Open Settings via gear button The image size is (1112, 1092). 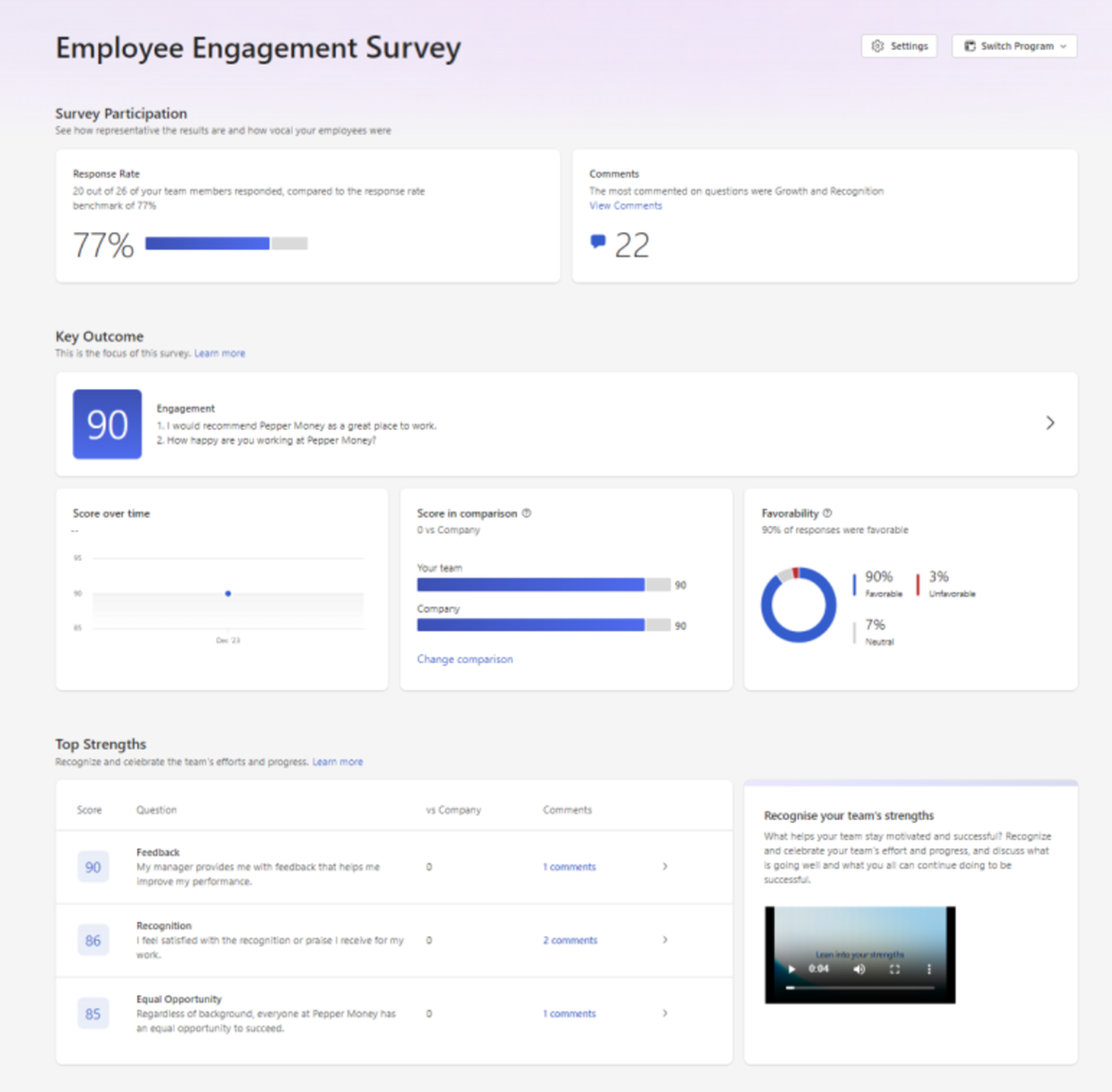899,46
